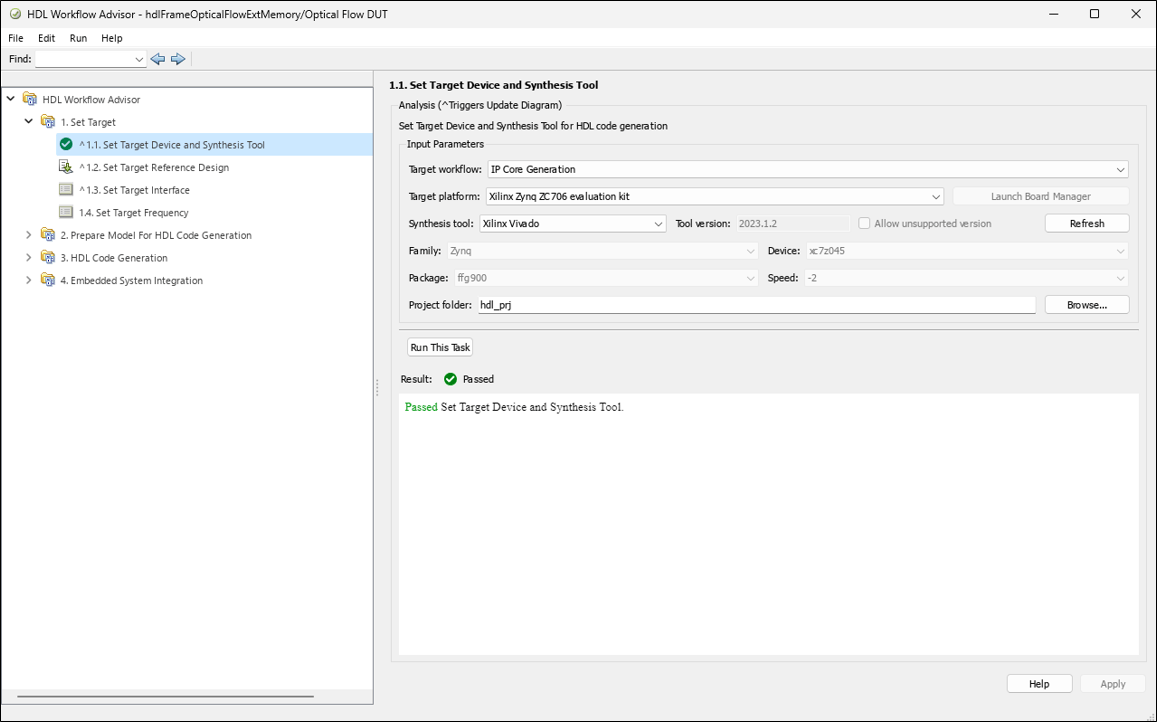Toggle Allow unsupported version checkbox
Viewport: 1157px width, 722px height.
[864, 223]
